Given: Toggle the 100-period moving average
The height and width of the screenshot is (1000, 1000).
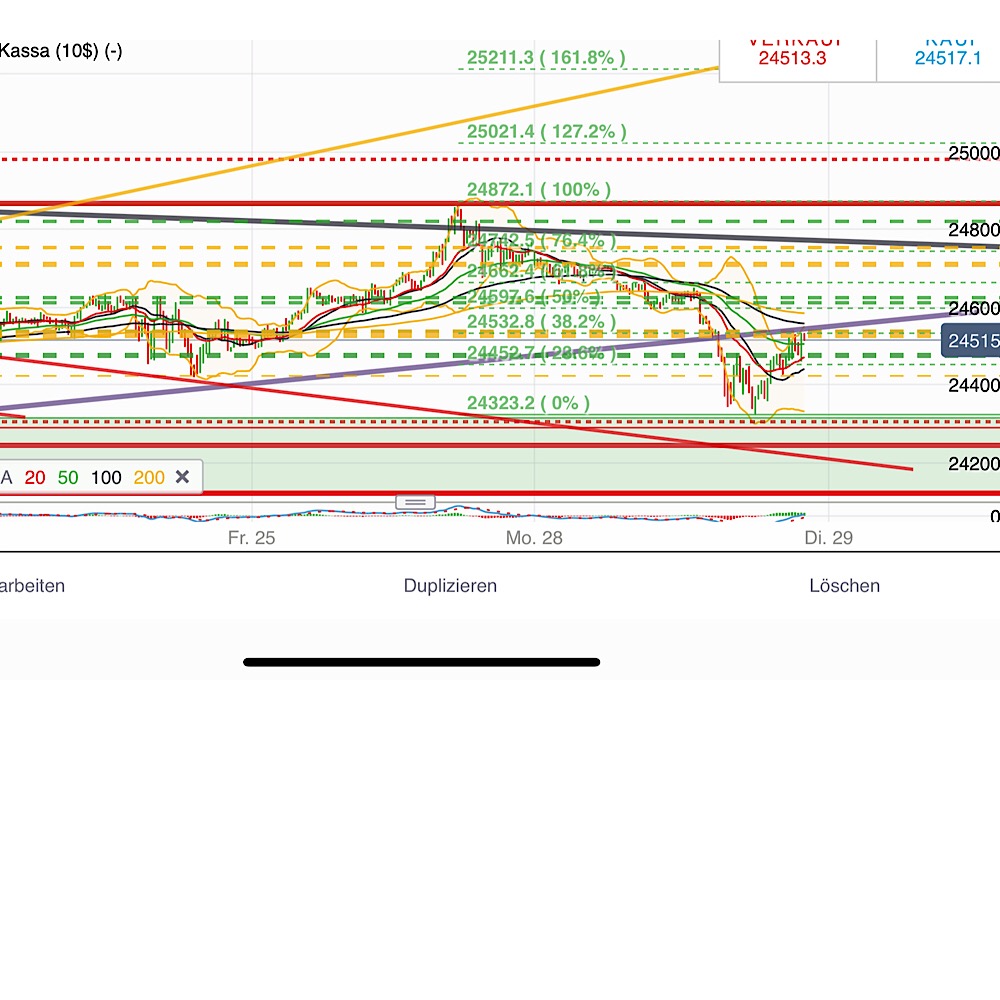Looking at the screenshot, I should [x=105, y=478].
